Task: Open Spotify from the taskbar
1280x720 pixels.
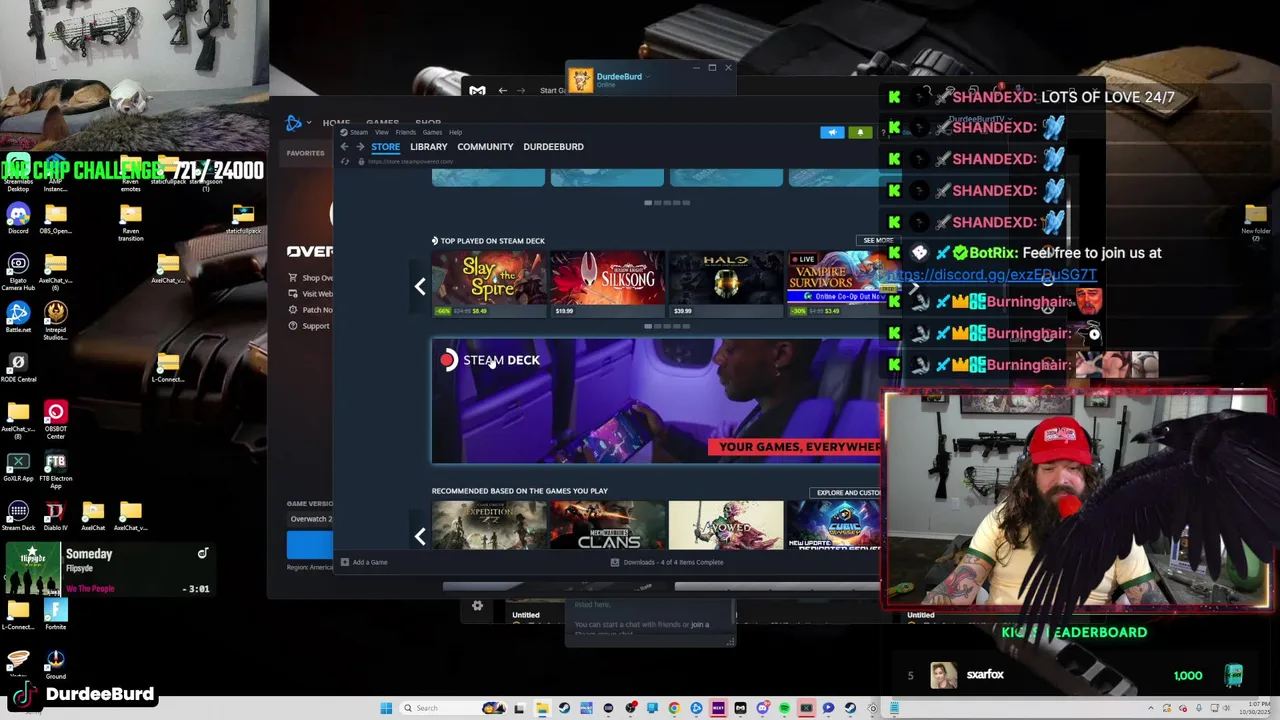Action: coord(784,708)
